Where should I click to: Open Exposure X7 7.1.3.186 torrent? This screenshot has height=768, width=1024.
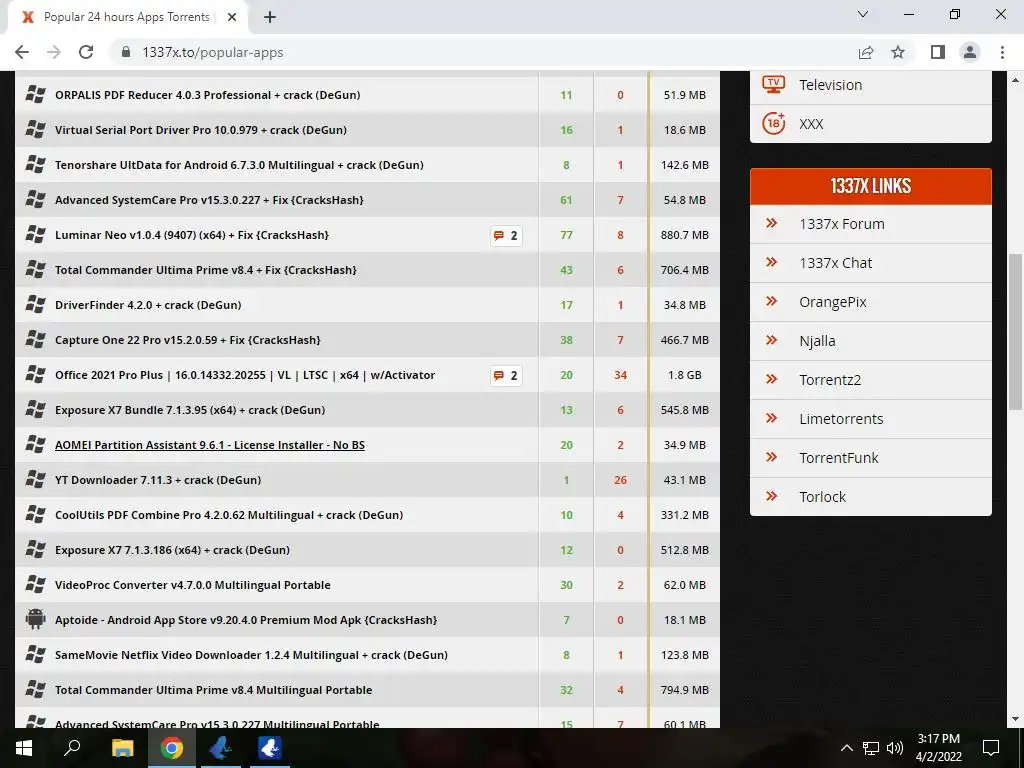pyautogui.click(x=172, y=550)
